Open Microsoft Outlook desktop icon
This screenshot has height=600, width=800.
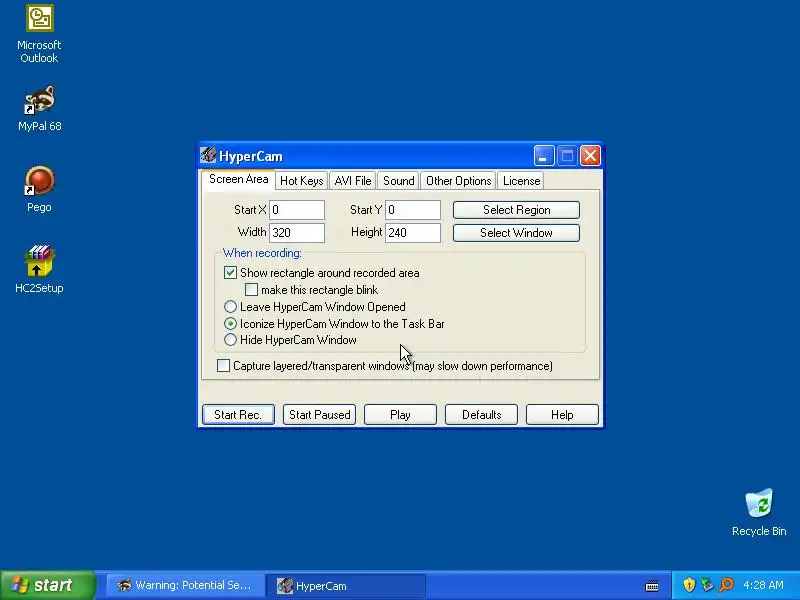(39, 34)
